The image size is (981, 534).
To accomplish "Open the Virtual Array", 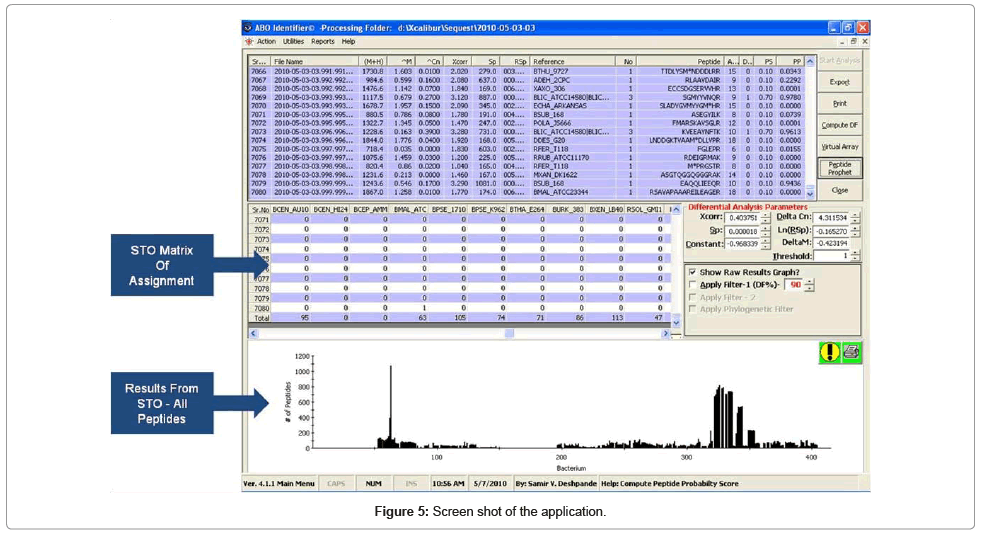I will point(840,147).
